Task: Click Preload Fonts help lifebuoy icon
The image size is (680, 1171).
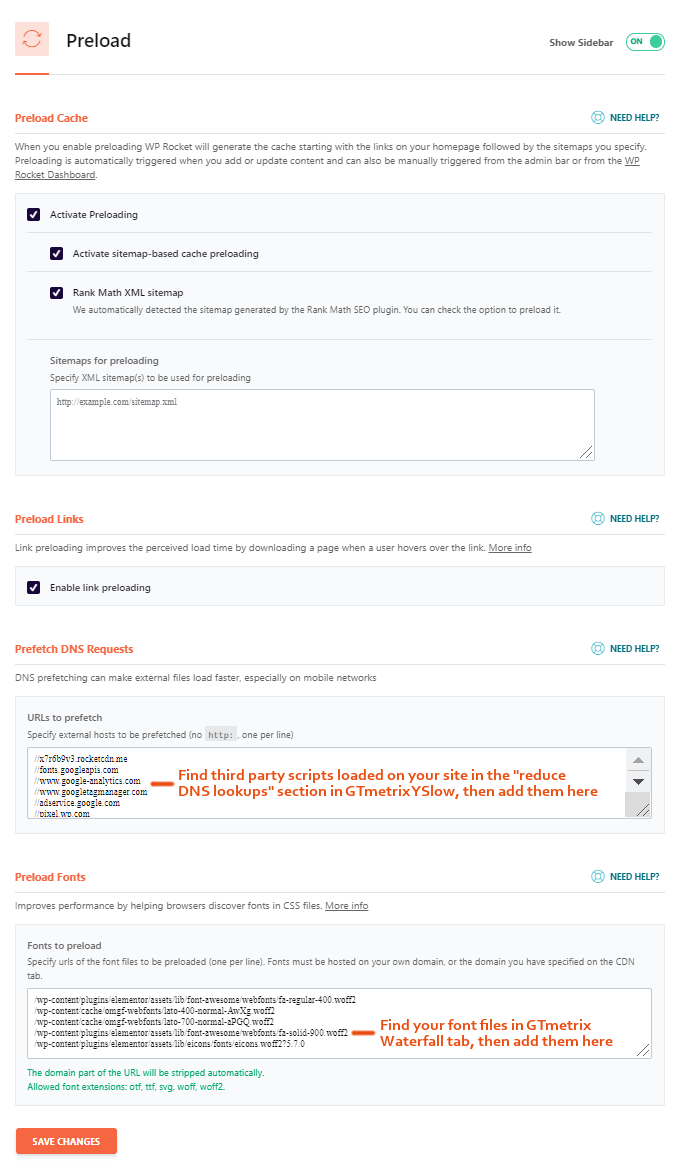Action: (x=598, y=877)
